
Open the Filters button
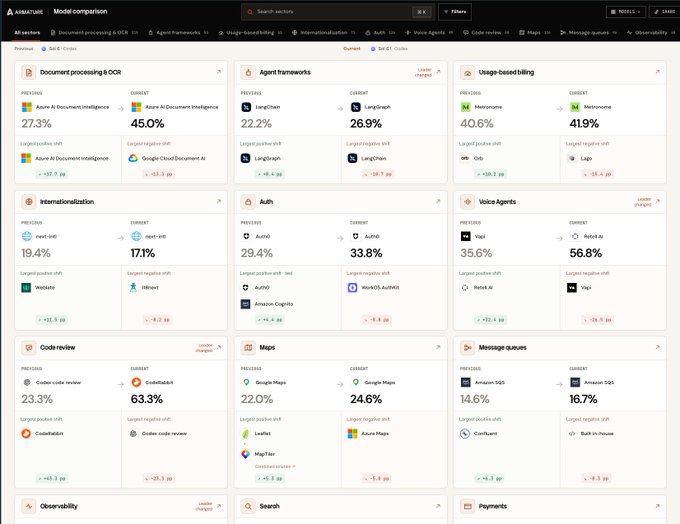[455, 12]
